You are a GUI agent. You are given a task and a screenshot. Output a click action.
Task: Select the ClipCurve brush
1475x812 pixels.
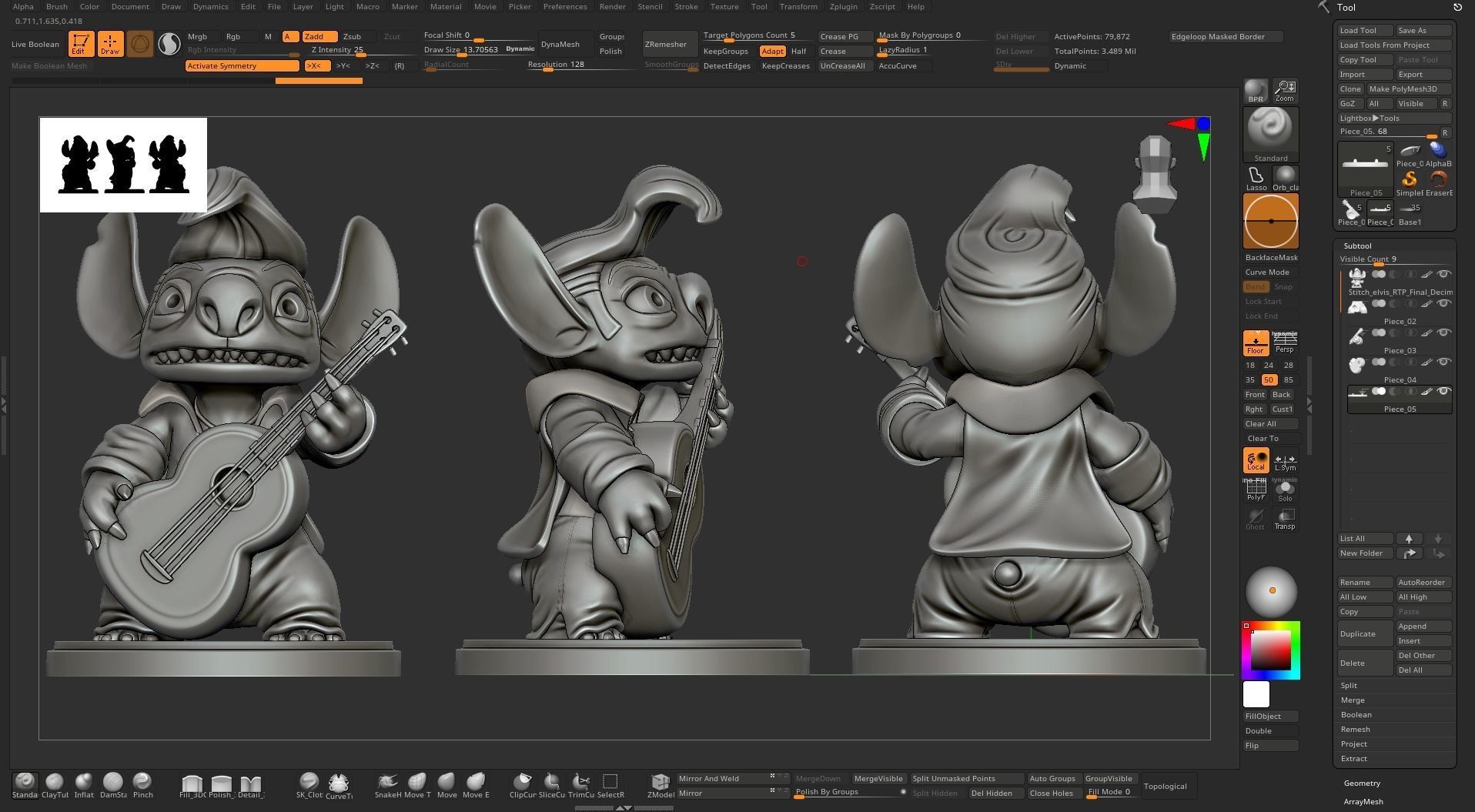click(523, 785)
